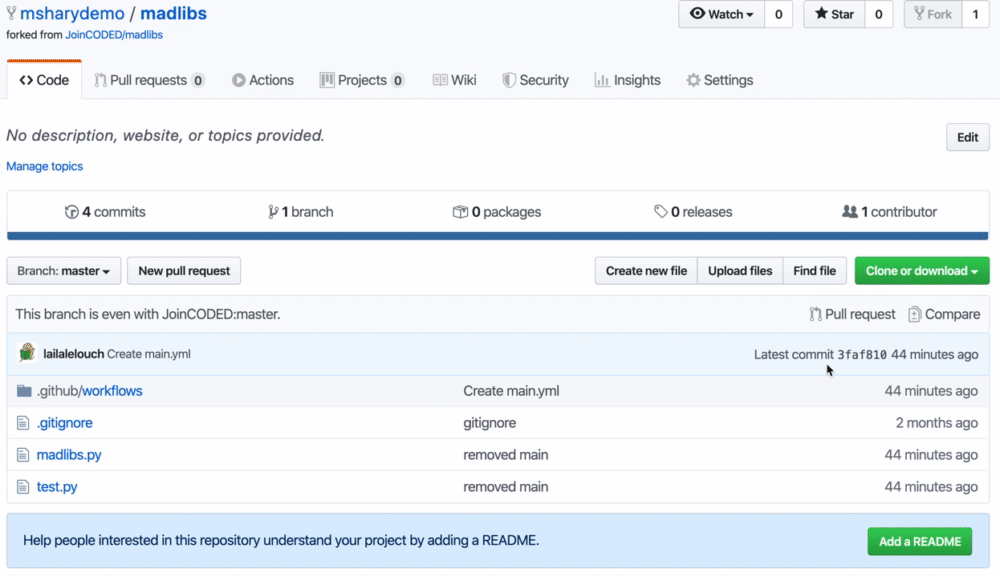Click the contributors people icon
This screenshot has height=576, width=1000.
850,212
